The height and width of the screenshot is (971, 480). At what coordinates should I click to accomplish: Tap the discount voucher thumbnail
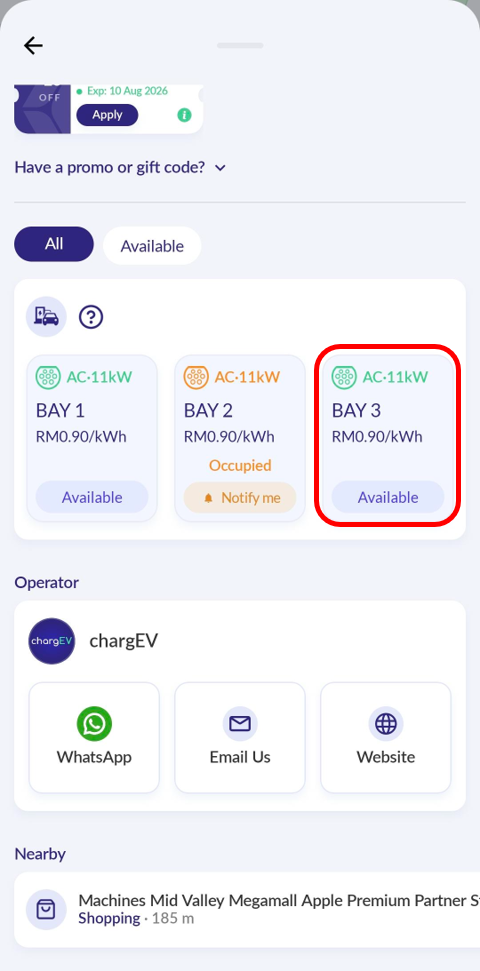(42, 109)
